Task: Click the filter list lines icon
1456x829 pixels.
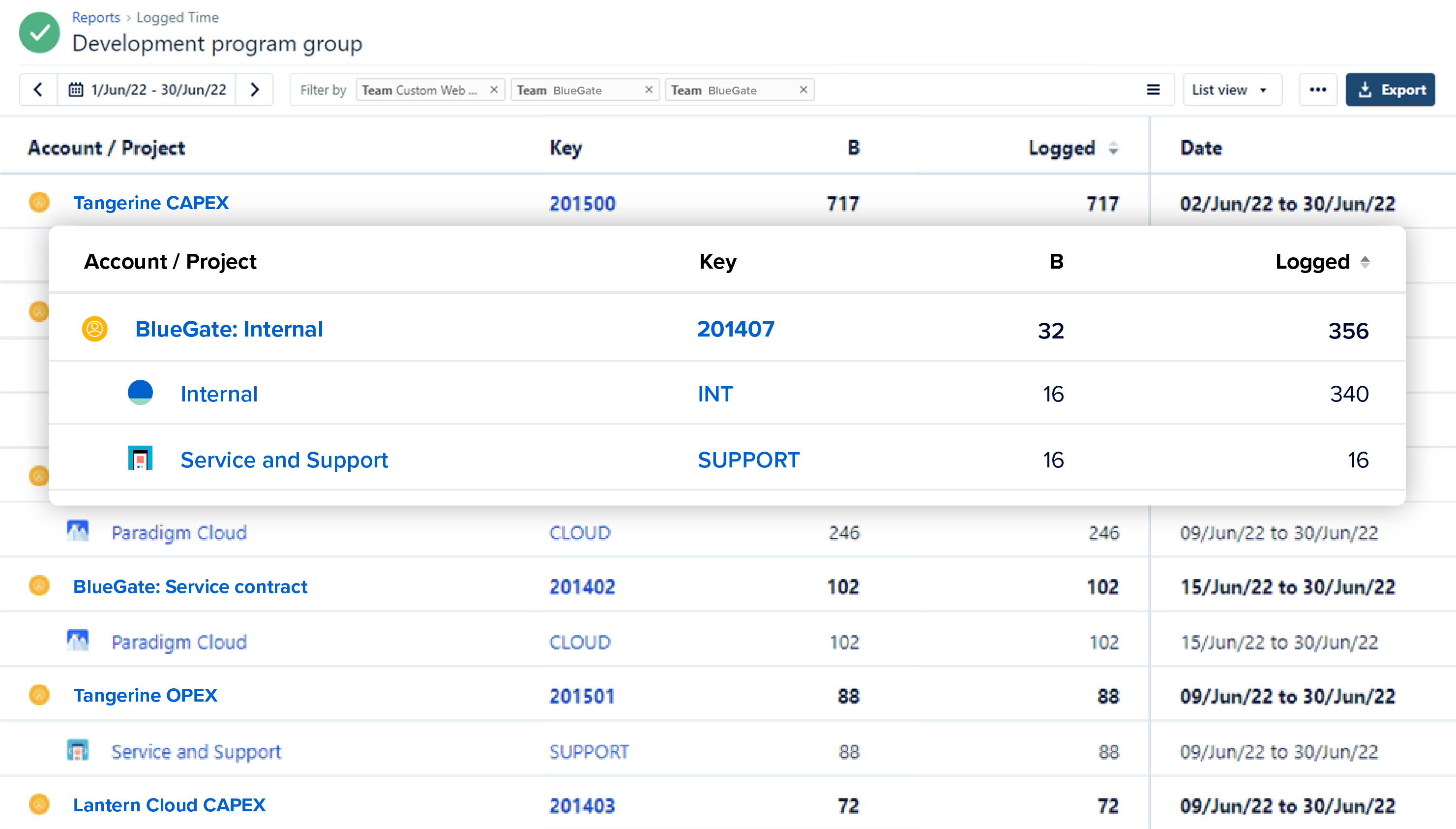Action: [x=1153, y=90]
